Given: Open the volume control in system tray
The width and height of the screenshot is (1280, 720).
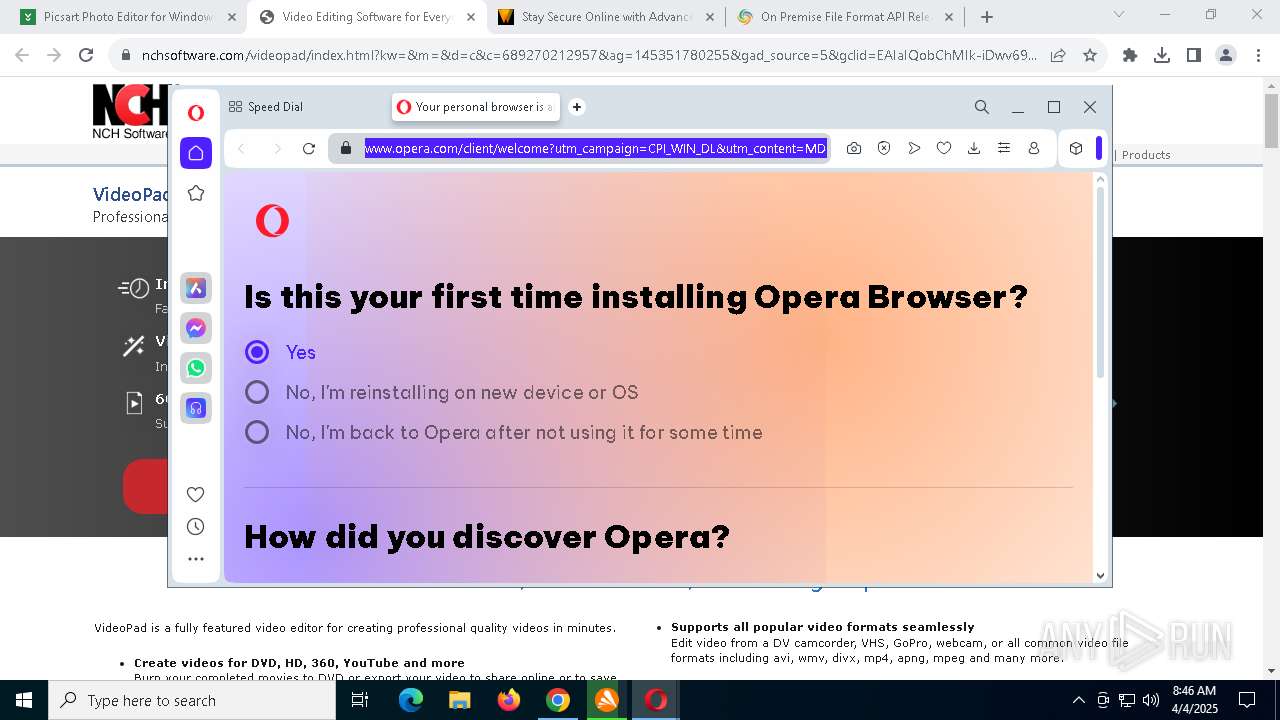Looking at the screenshot, I should pyautogui.click(x=1151, y=700).
